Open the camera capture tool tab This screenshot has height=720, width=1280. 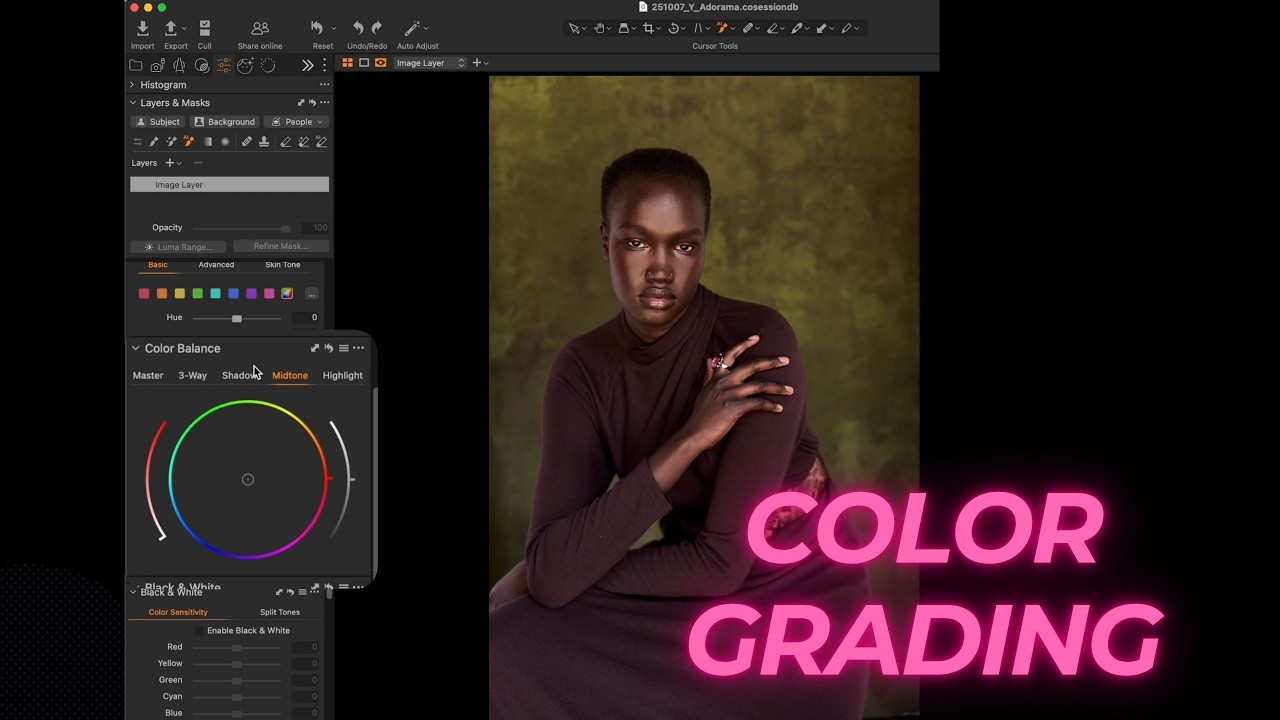(x=157, y=65)
